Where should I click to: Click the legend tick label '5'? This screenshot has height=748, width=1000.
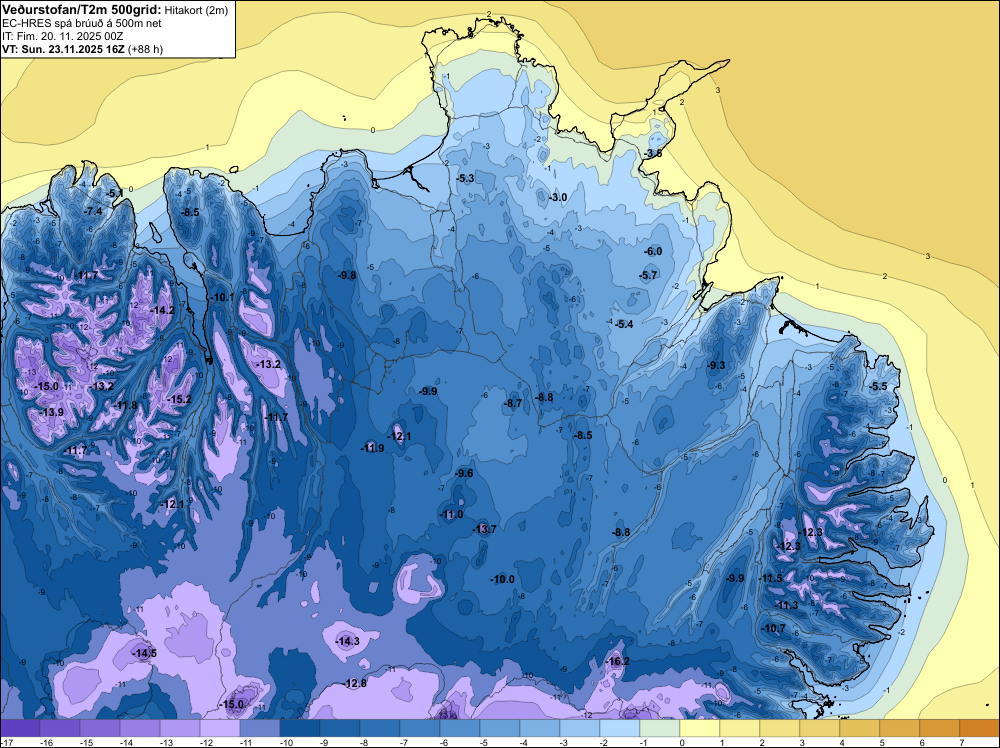coord(881,742)
